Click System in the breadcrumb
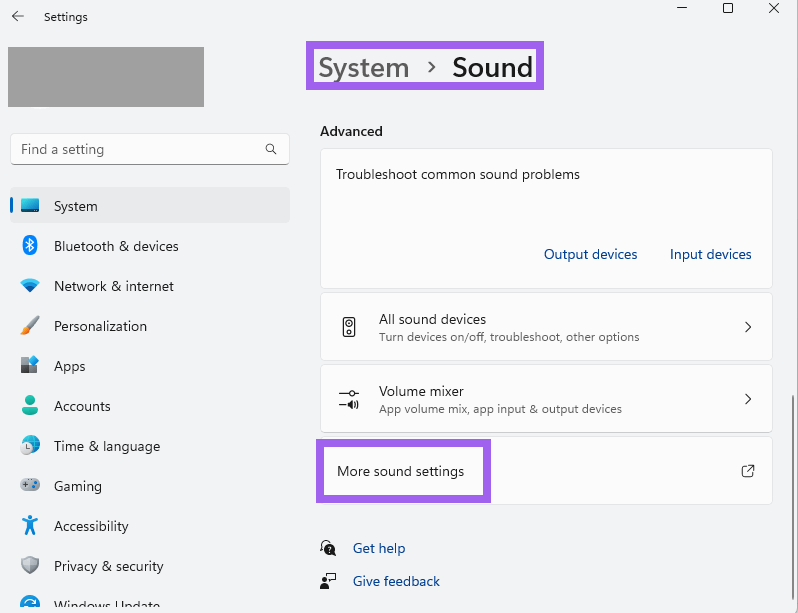 pyautogui.click(x=364, y=68)
